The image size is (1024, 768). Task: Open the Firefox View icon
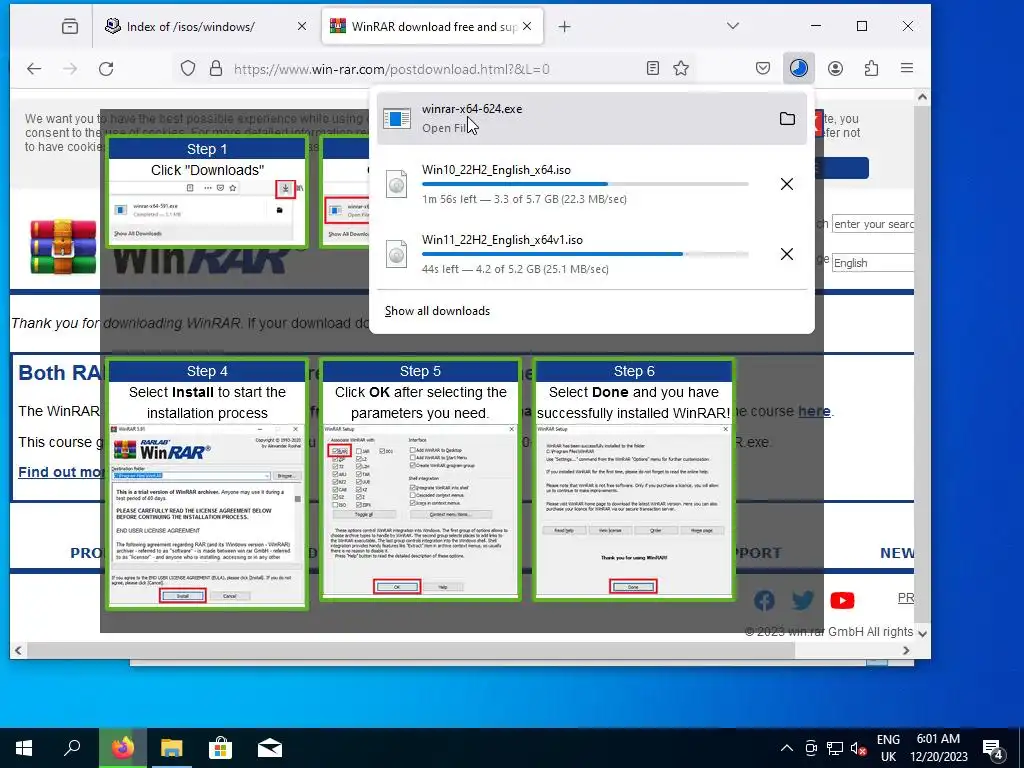(x=70, y=26)
